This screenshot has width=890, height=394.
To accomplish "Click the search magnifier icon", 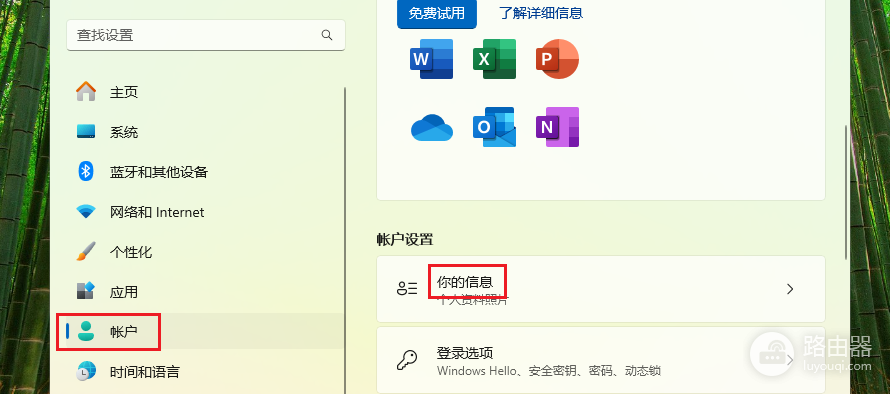I will pyautogui.click(x=327, y=35).
